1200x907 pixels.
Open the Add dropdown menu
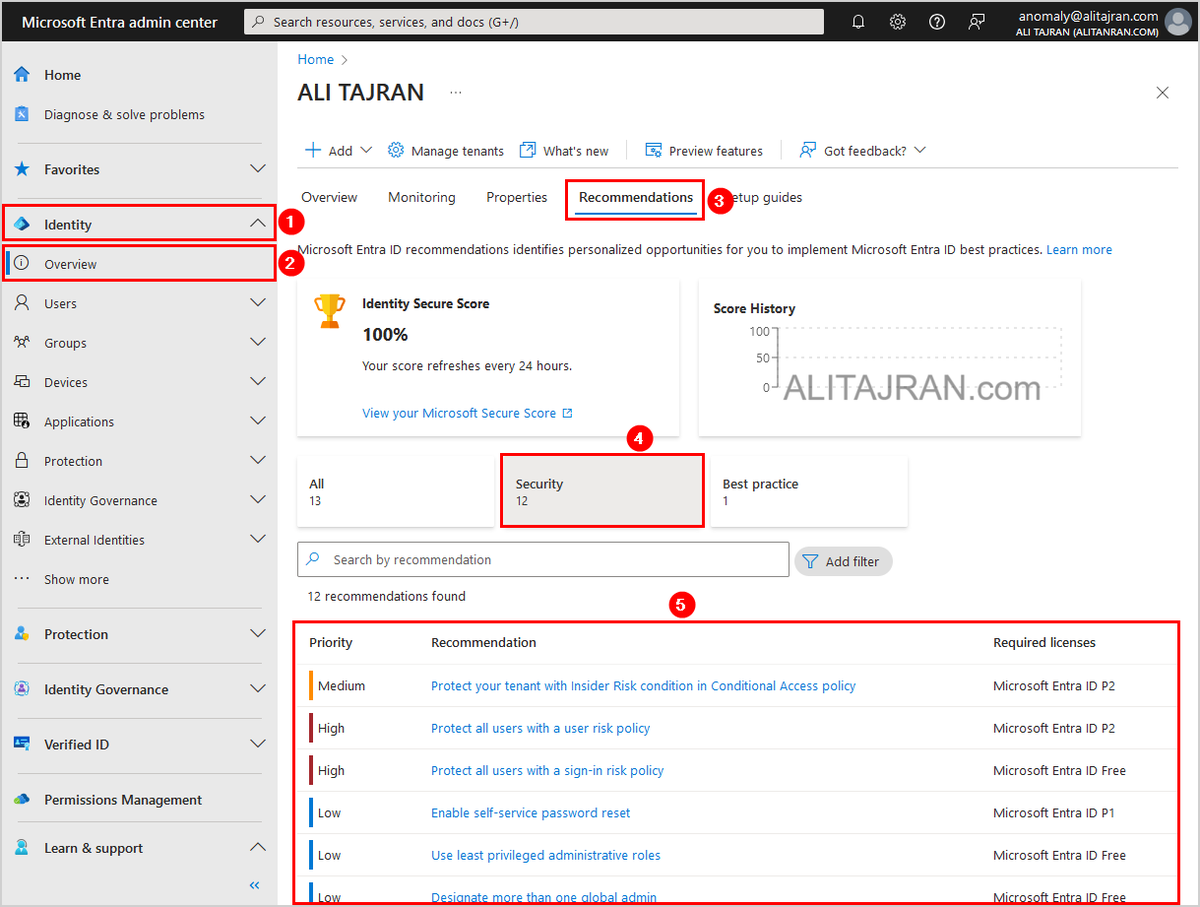coord(338,149)
